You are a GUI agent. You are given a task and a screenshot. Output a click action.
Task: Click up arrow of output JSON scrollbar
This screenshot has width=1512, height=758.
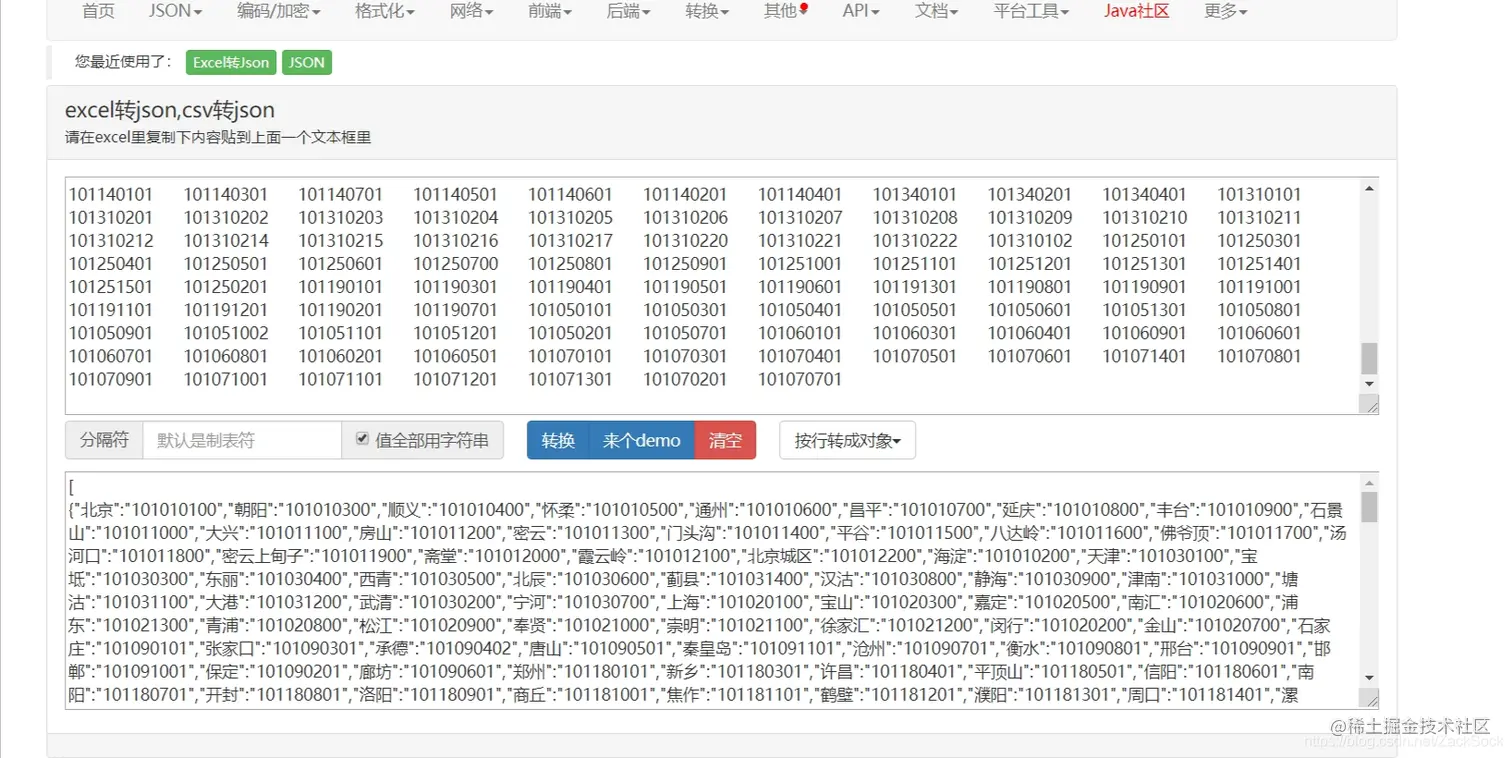(x=1370, y=482)
